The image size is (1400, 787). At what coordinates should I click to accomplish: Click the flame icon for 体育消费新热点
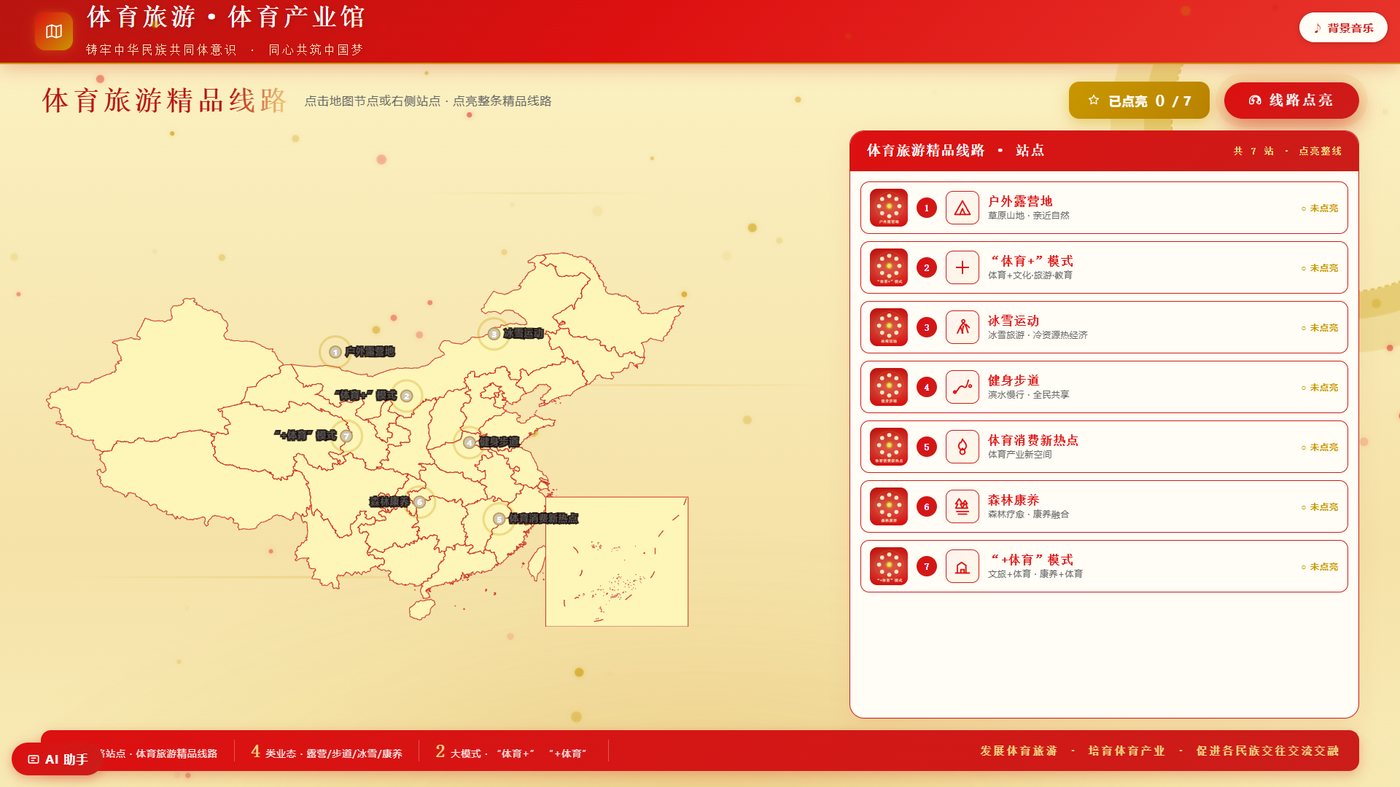click(x=962, y=447)
